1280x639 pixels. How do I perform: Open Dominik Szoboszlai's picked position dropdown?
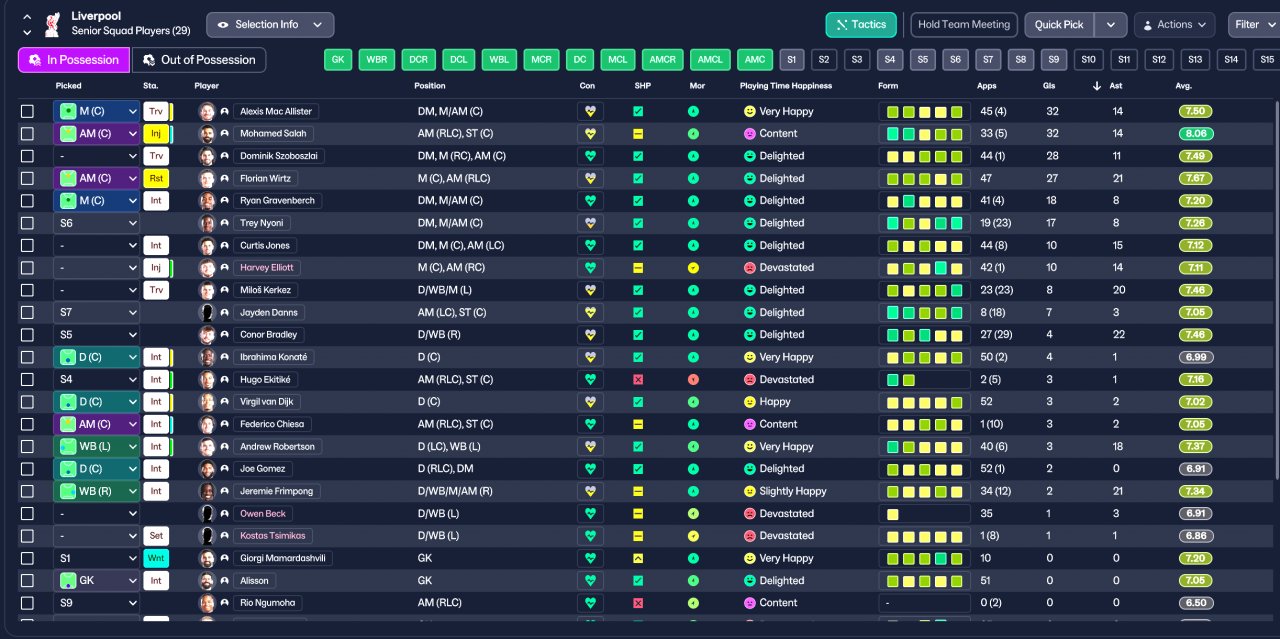point(97,156)
